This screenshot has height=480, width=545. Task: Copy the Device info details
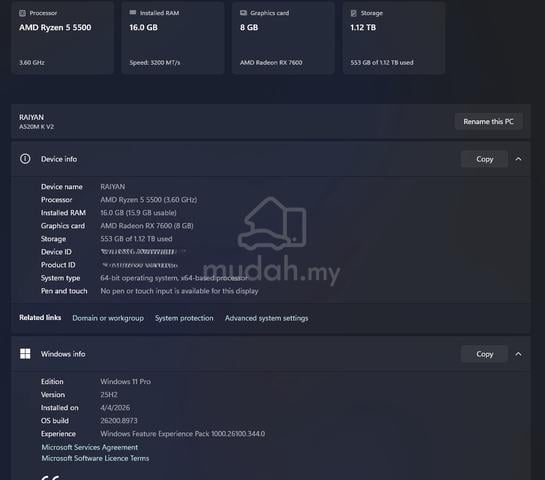485,159
